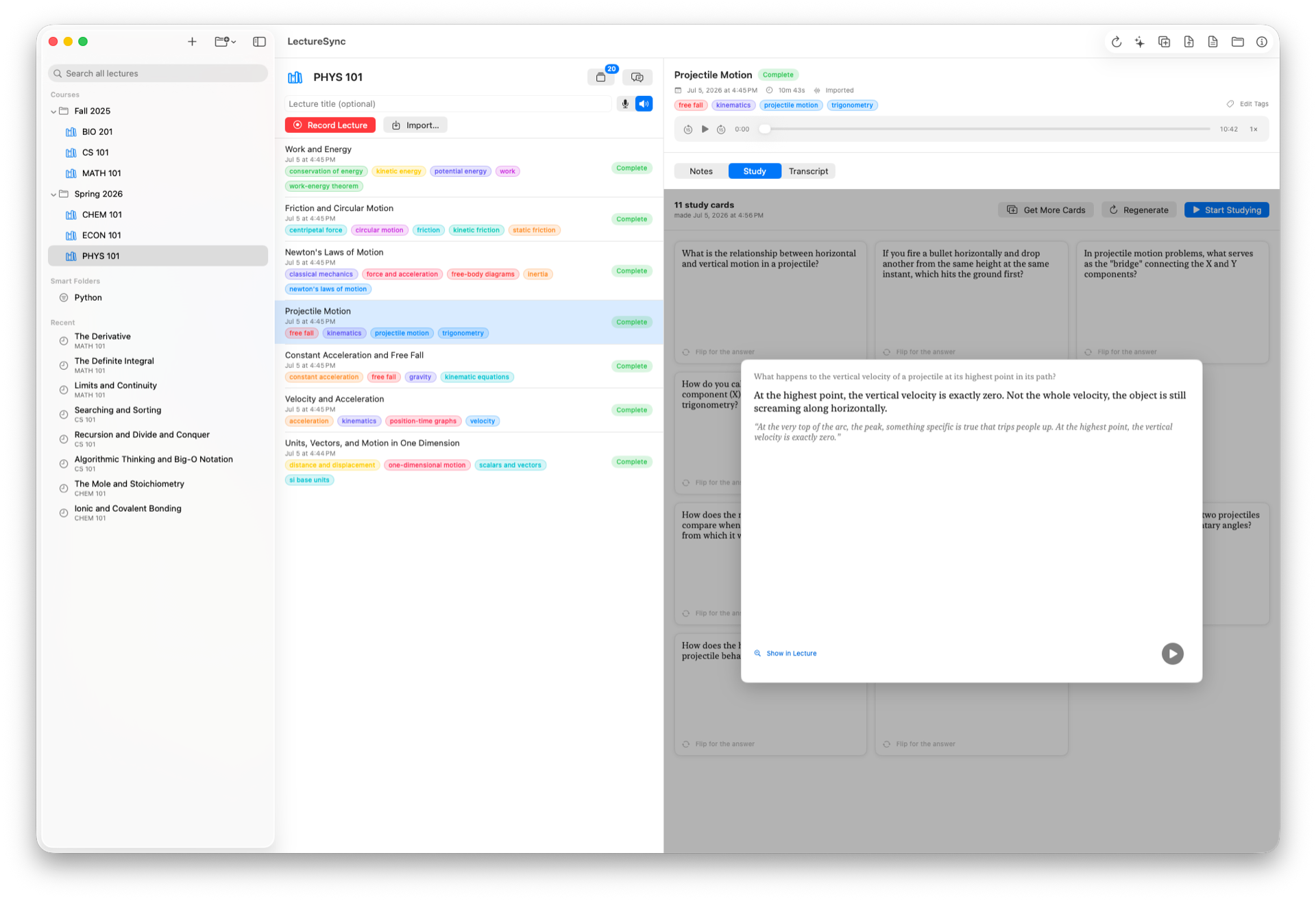Click the sparkle AI icon in toolbar

[x=1140, y=42]
